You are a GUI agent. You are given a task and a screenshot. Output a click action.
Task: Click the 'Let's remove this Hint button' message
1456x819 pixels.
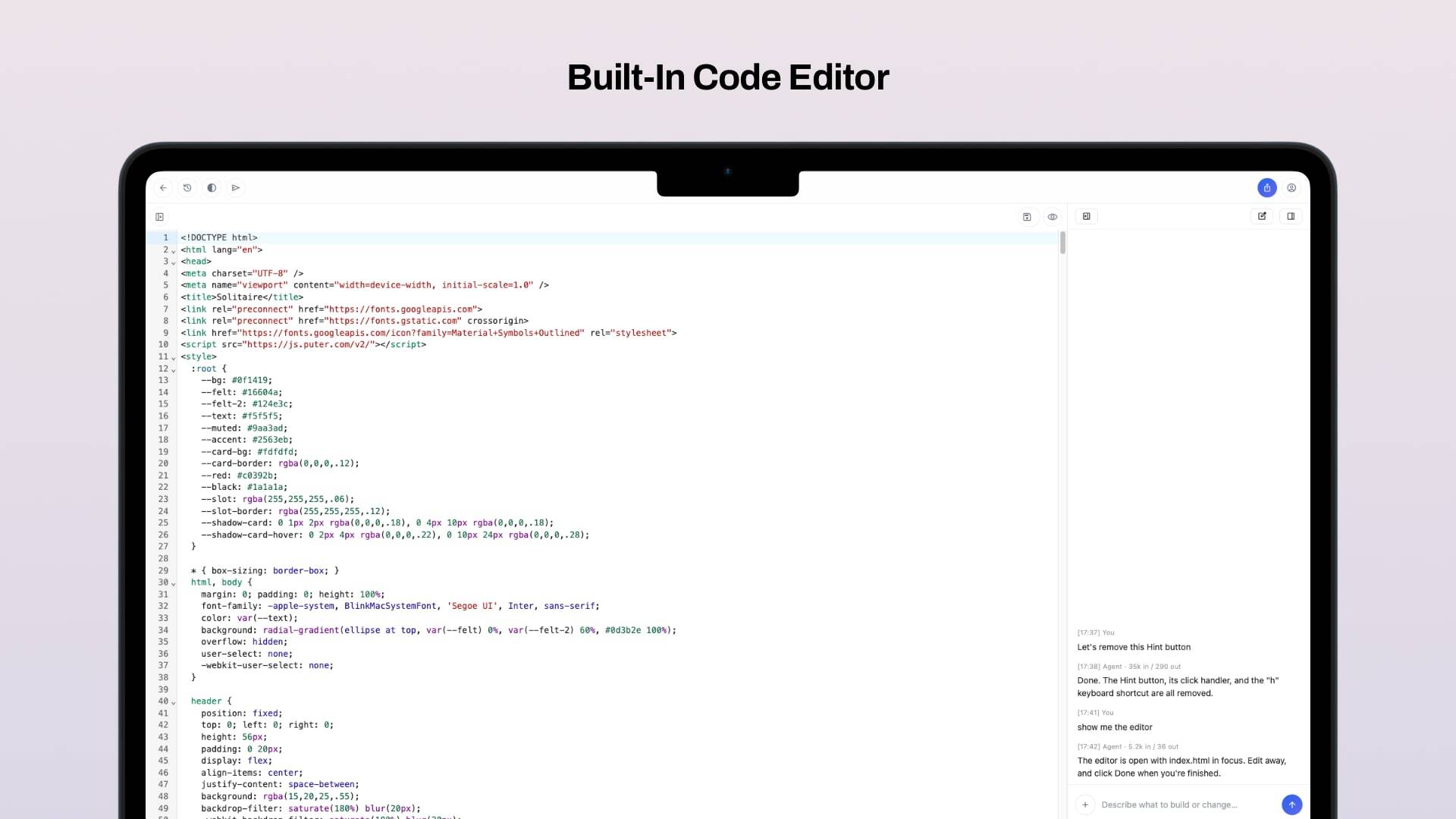(x=1134, y=648)
